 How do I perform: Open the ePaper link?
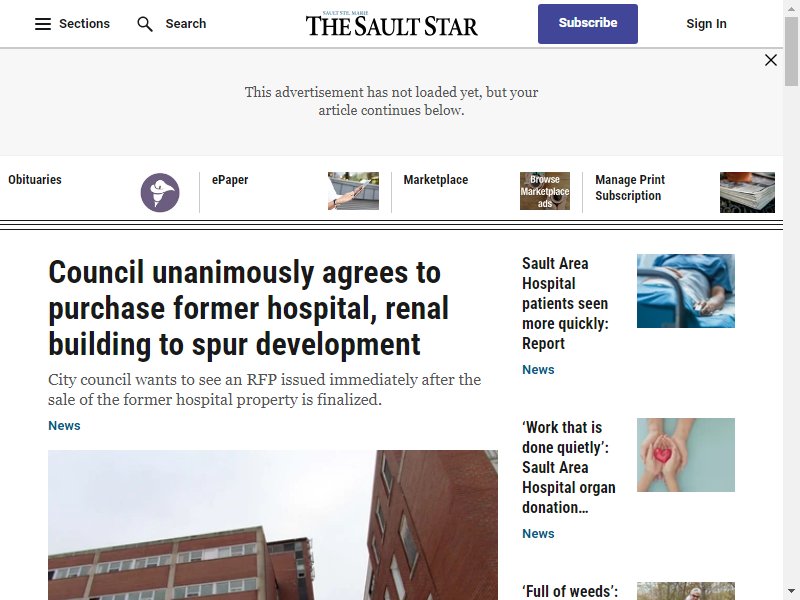[x=230, y=180]
